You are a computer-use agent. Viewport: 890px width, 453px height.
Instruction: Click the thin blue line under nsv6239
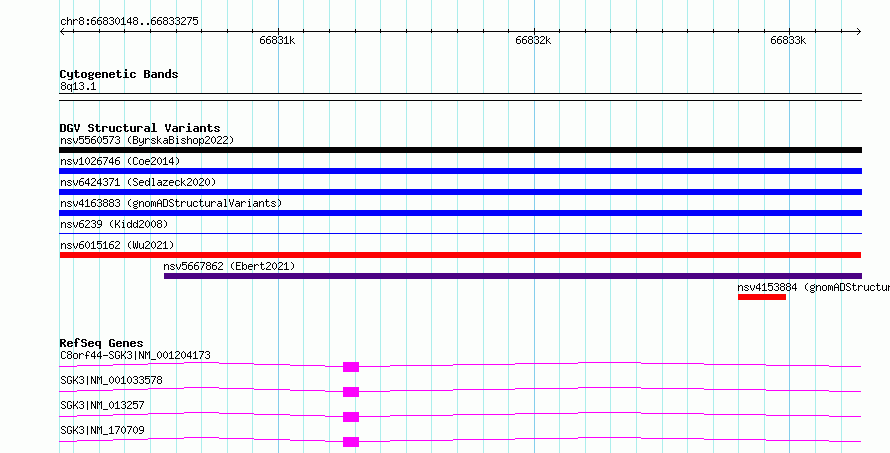pos(460,233)
